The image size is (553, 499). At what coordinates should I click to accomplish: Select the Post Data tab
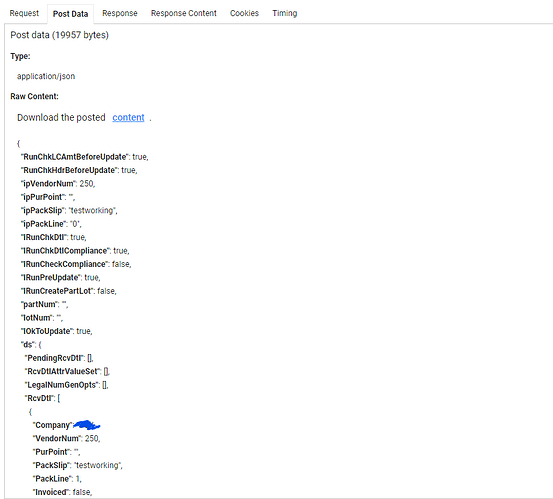tap(70, 14)
